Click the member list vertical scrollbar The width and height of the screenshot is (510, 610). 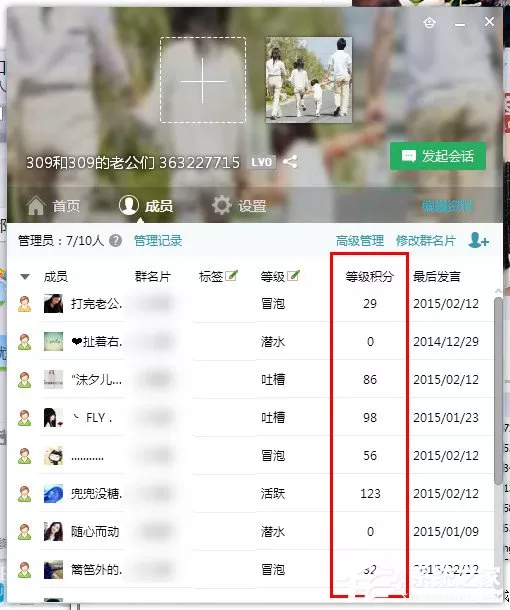click(498, 391)
